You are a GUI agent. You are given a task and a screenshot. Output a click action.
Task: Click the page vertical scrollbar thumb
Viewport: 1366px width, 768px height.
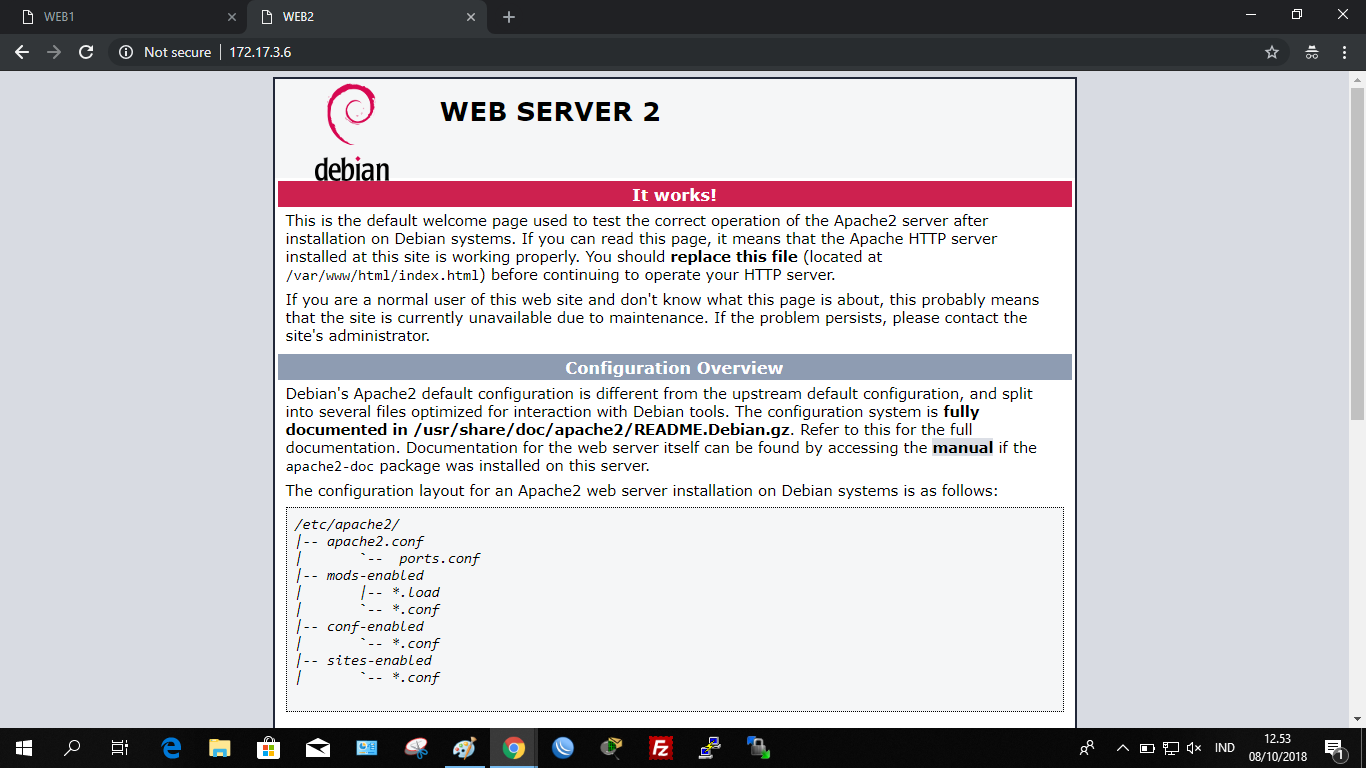[x=1357, y=252]
